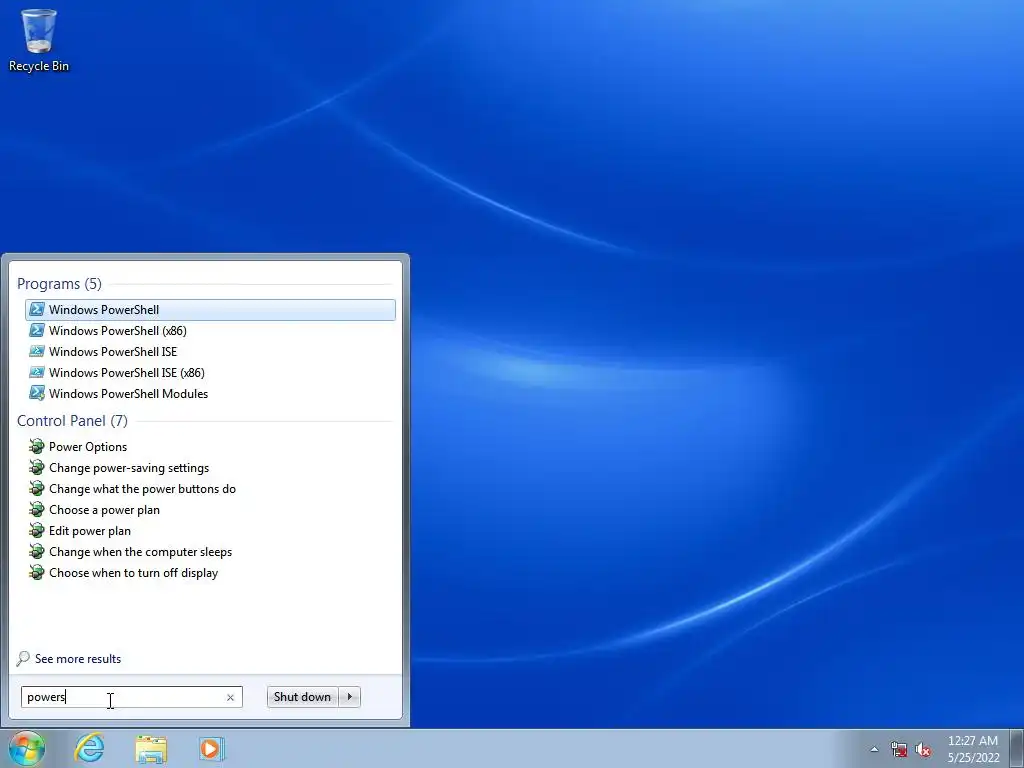Click icon beside Change what the power buttons do
Viewport: 1024px width, 768px height.
(x=37, y=488)
